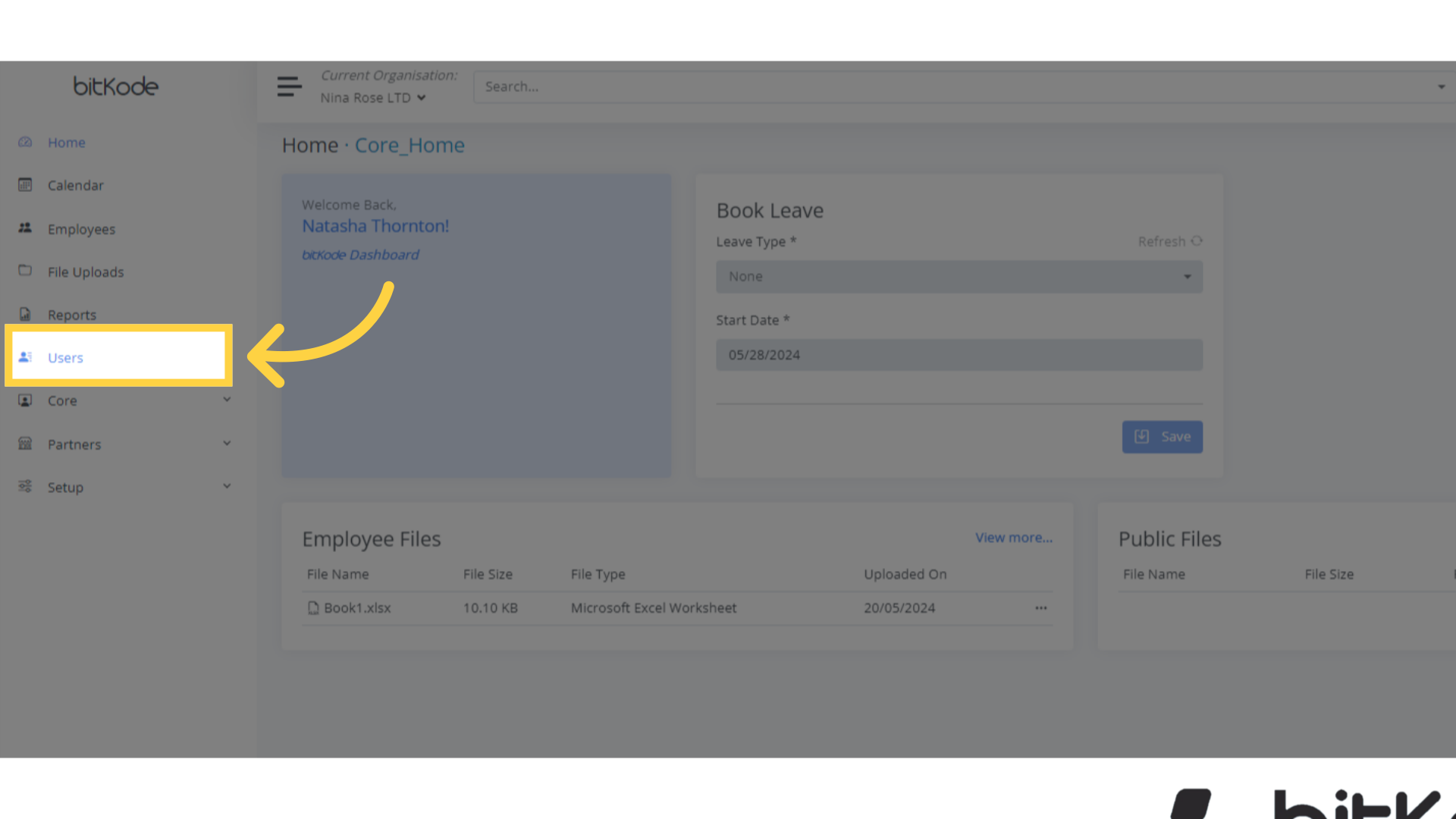This screenshot has height=819, width=1456.
Task: Click the bitKode logo
Action: pyautogui.click(x=115, y=86)
